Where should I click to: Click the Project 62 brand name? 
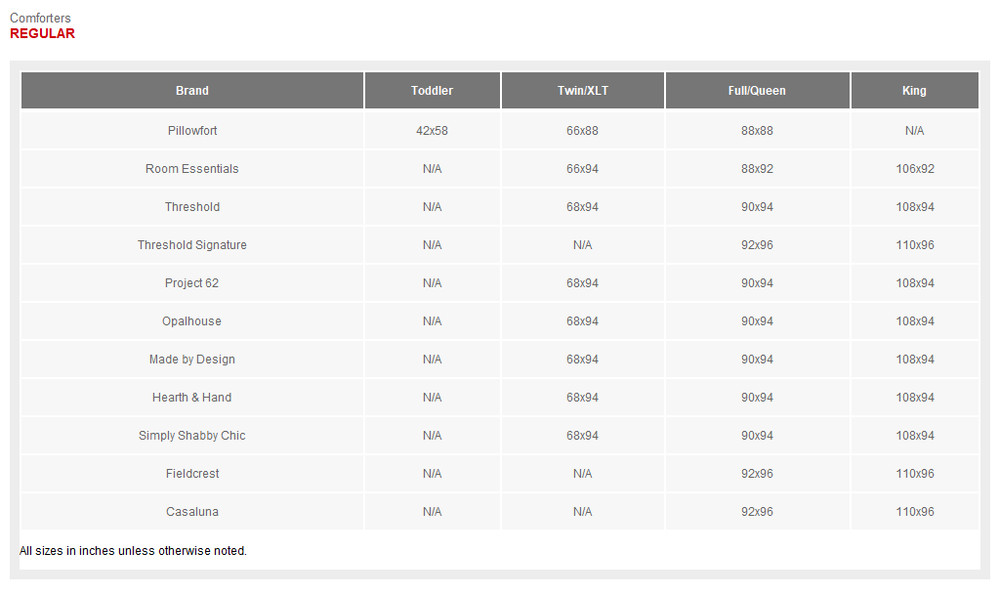click(x=192, y=283)
